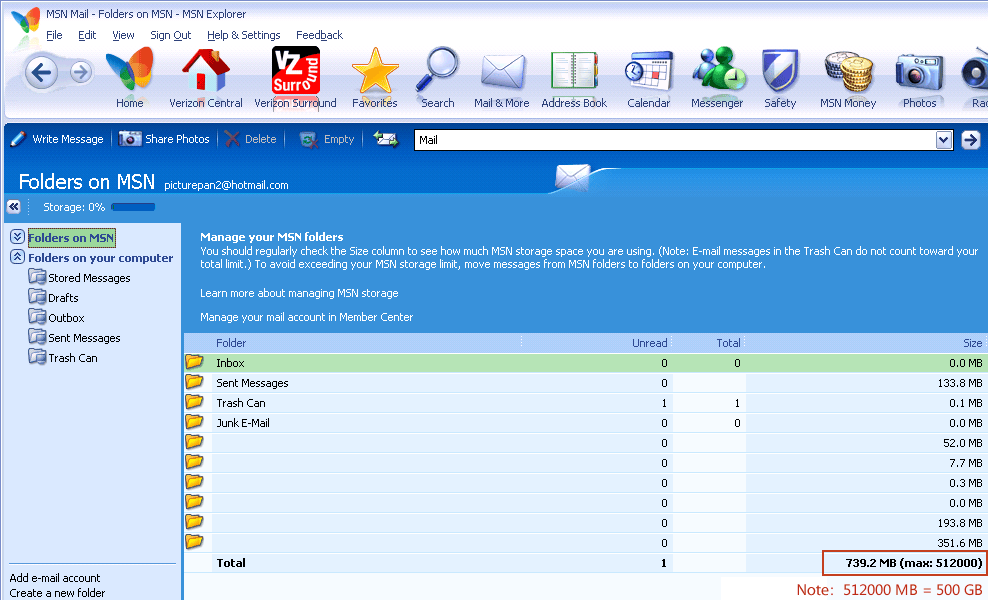988x600 pixels.
Task: Click Add e-mail account link
Action: click(x=55, y=578)
